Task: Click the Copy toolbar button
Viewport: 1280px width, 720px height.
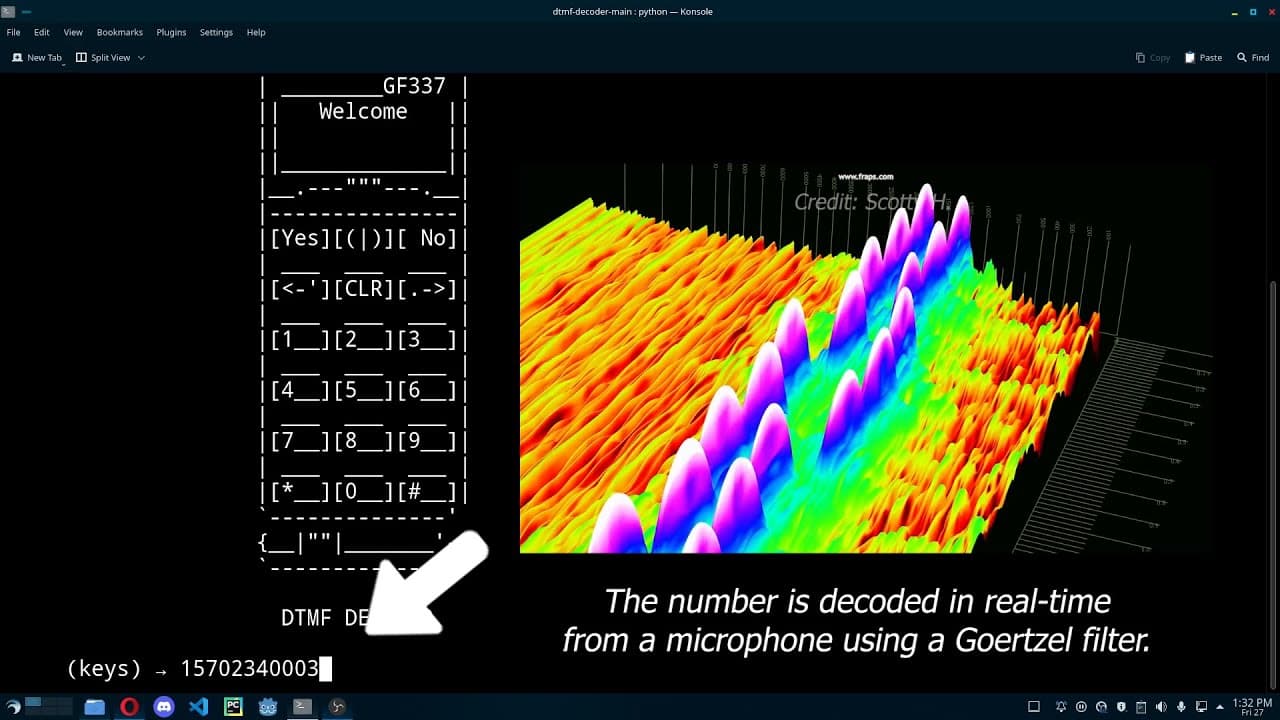Action: (x=1153, y=58)
